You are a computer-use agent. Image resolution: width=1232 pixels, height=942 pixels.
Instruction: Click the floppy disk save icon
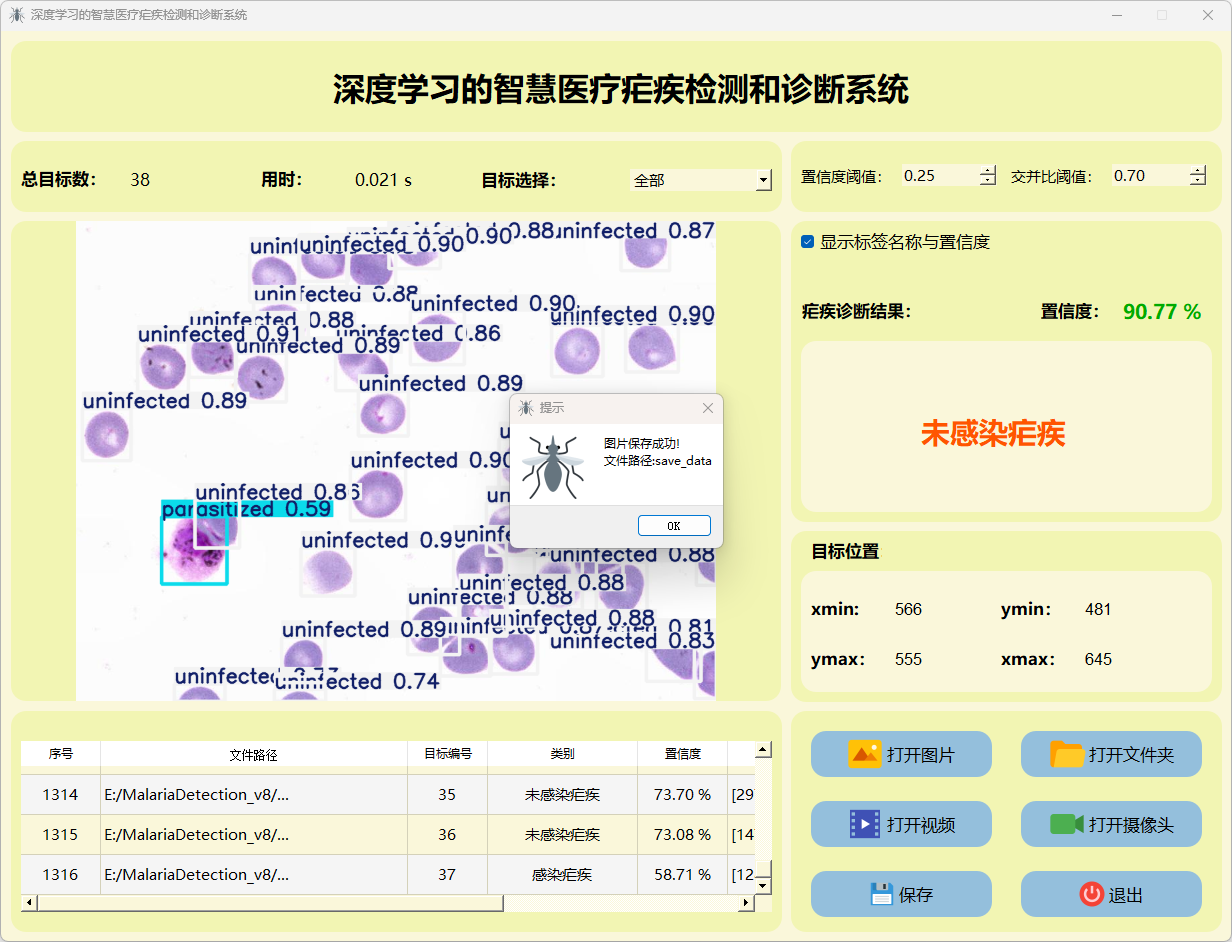pos(881,894)
